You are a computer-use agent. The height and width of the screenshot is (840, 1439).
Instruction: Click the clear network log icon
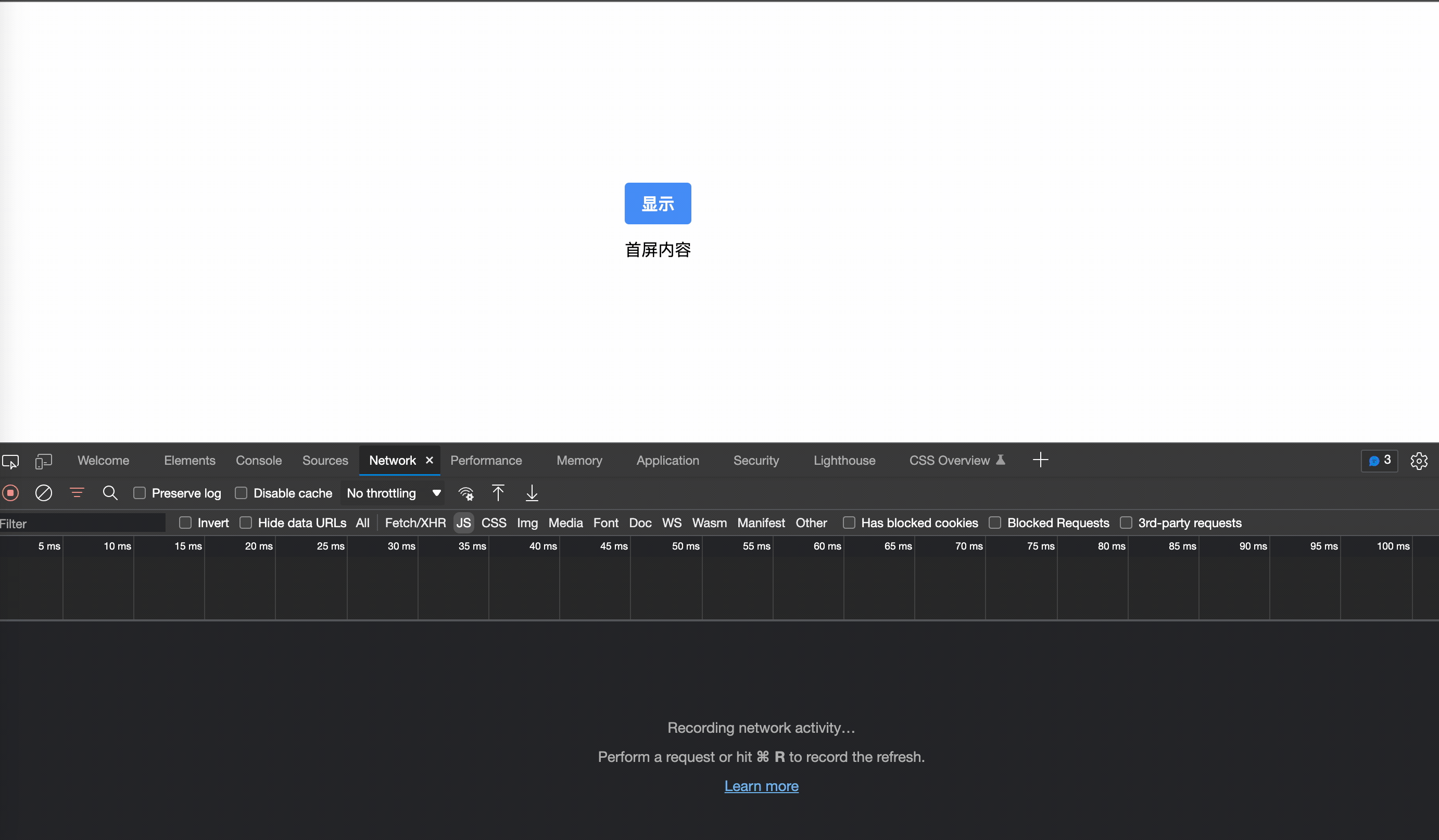coord(43,492)
